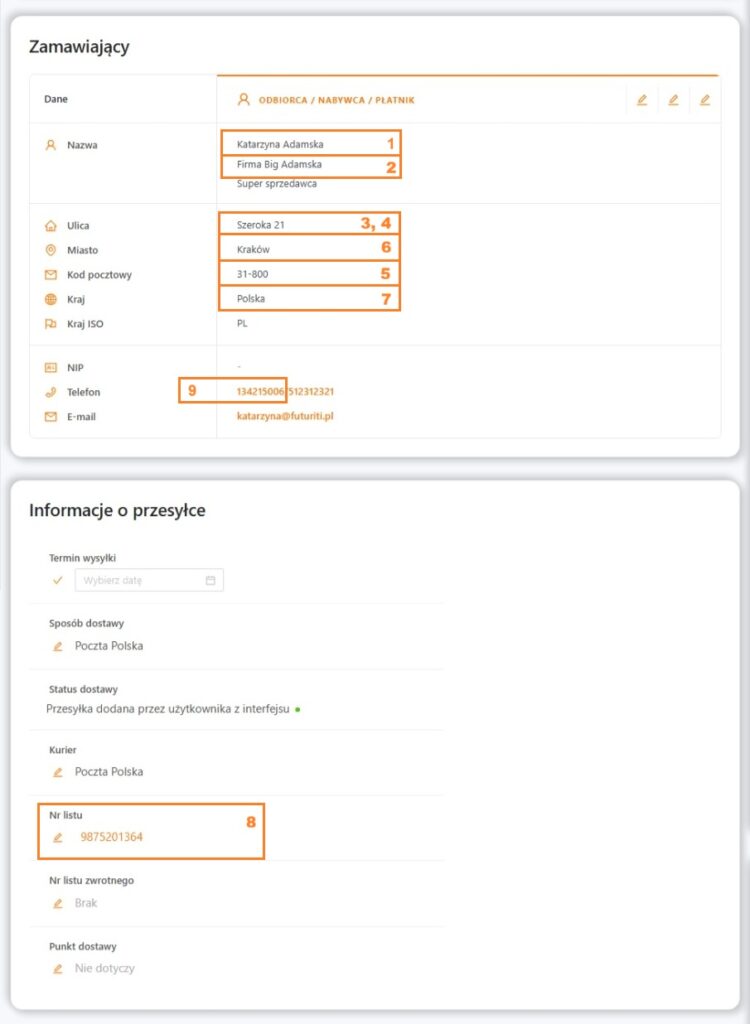
Task: Edit the Kurier Poczta Polska field
Action: (57, 772)
